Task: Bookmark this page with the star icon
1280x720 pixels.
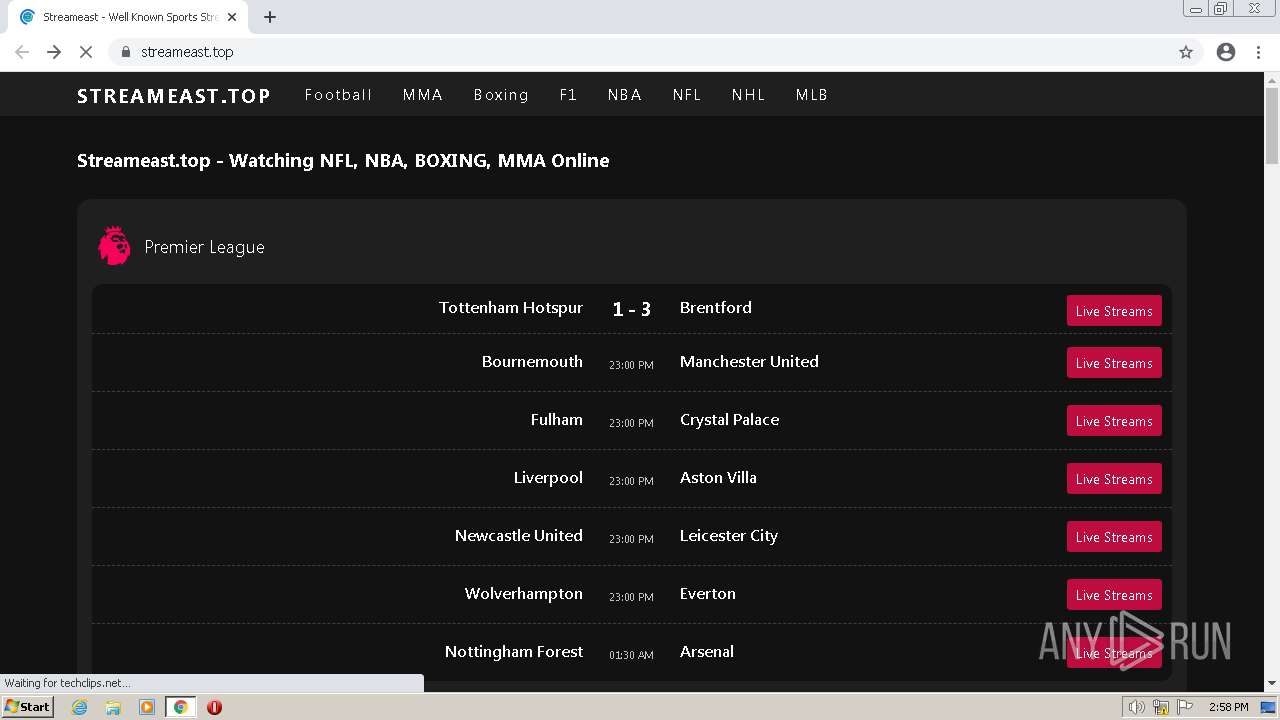Action: (1186, 52)
